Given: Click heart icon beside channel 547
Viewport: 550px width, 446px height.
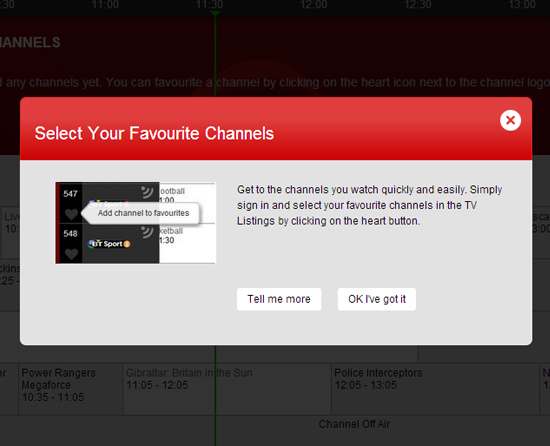Looking at the screenshot, I should [x=71, y=214].
